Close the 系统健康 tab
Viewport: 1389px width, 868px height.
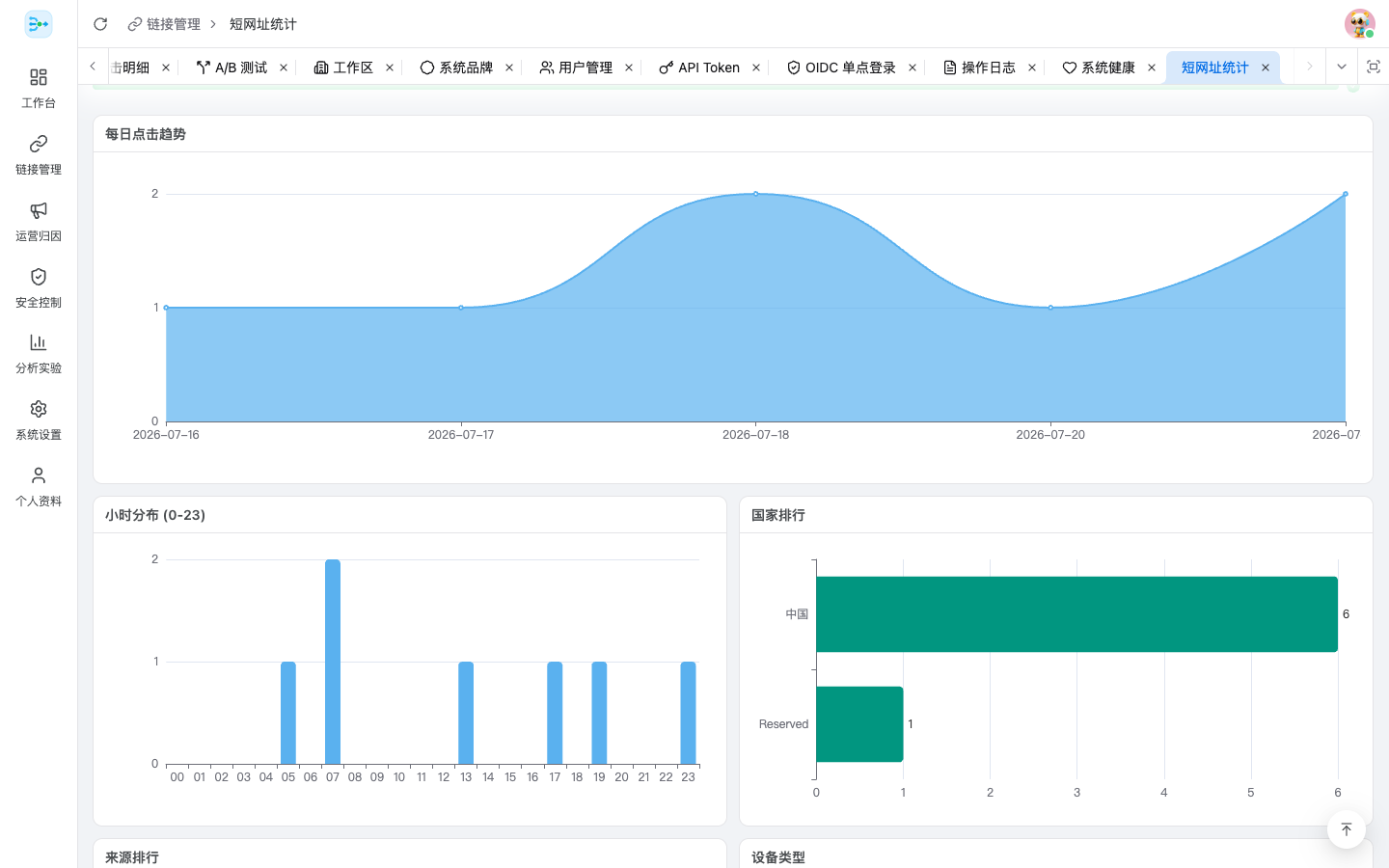1152,68
